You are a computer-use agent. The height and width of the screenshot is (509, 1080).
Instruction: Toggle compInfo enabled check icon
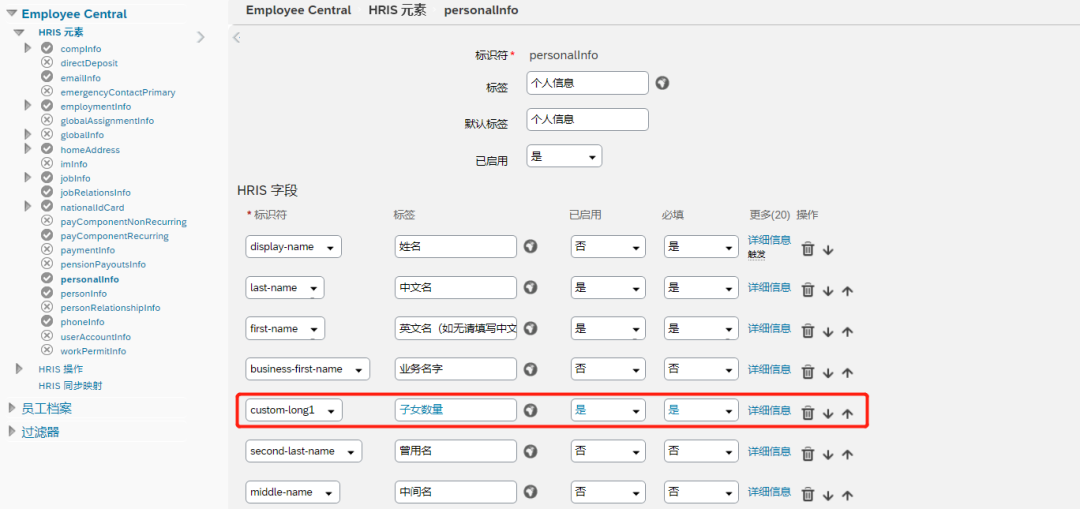(47, 48)
